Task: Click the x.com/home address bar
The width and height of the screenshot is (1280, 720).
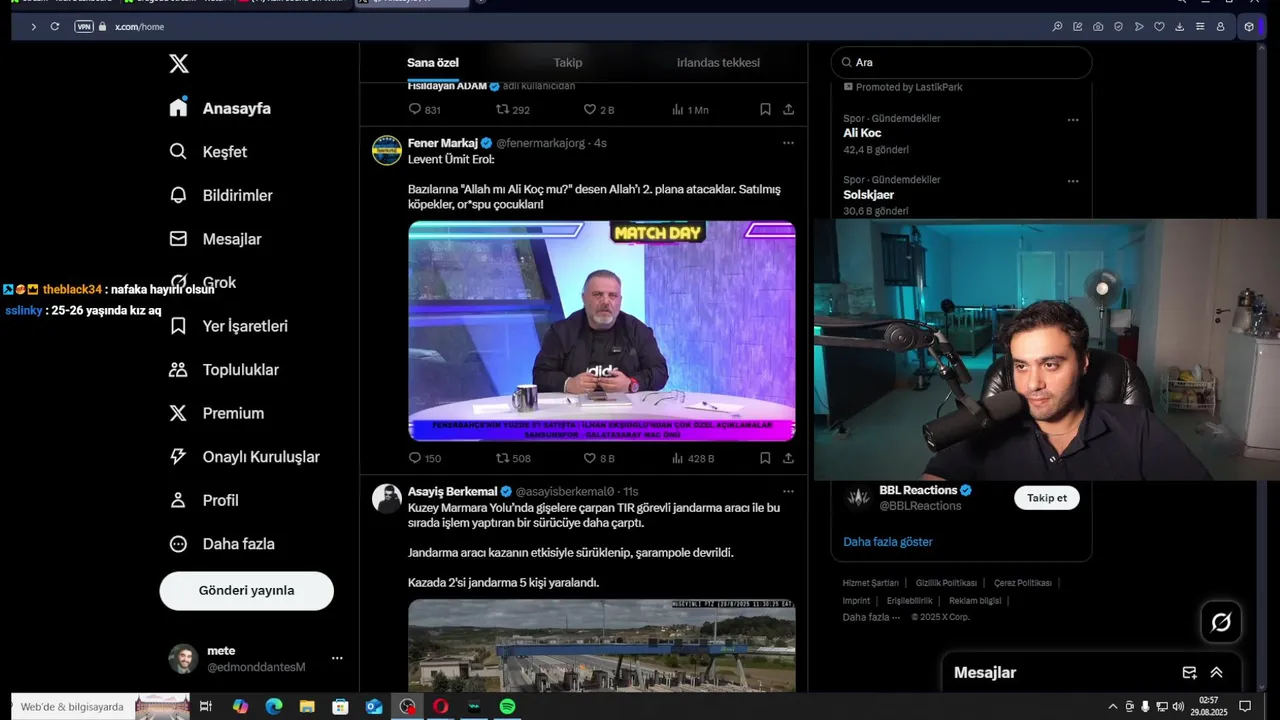Action: click(x=139, y=26)
